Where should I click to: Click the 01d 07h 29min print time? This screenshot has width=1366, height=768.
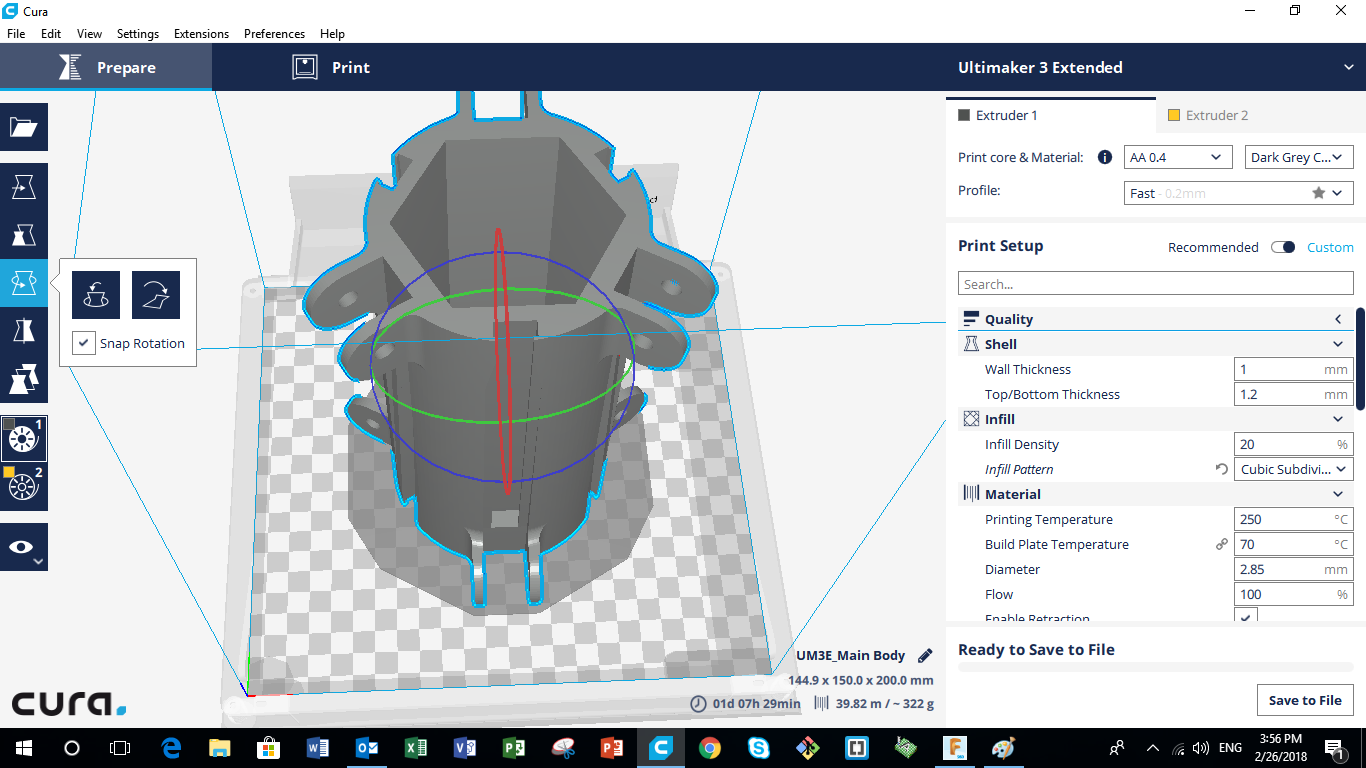tap(755, 703)
